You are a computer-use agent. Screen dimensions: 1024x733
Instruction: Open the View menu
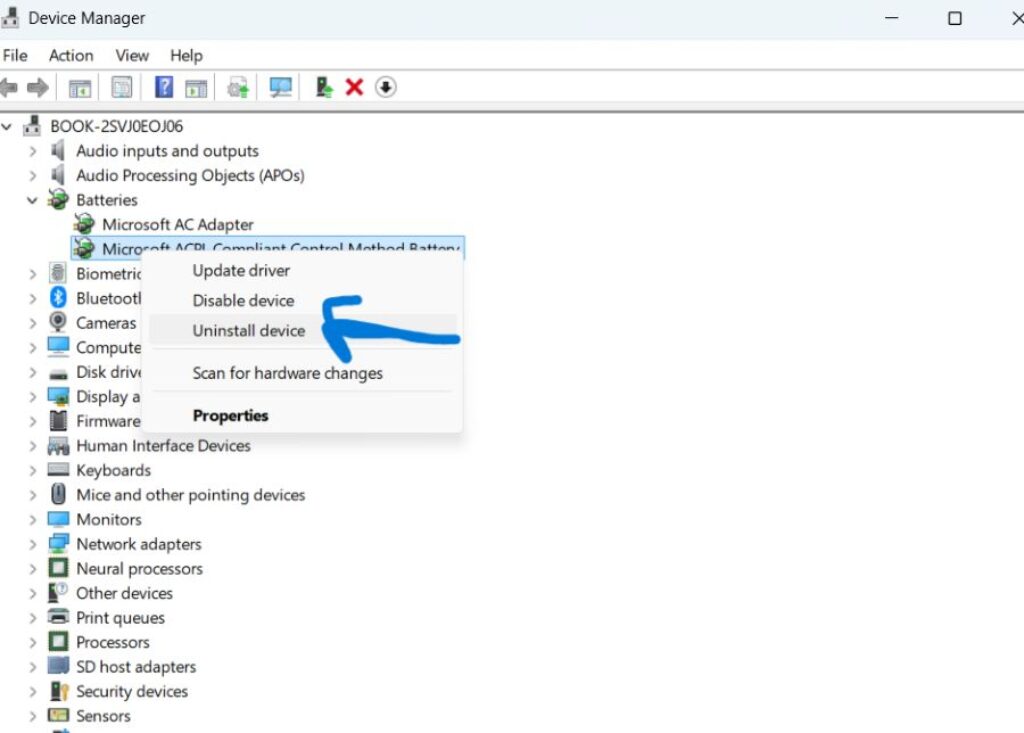coord(132,56)
